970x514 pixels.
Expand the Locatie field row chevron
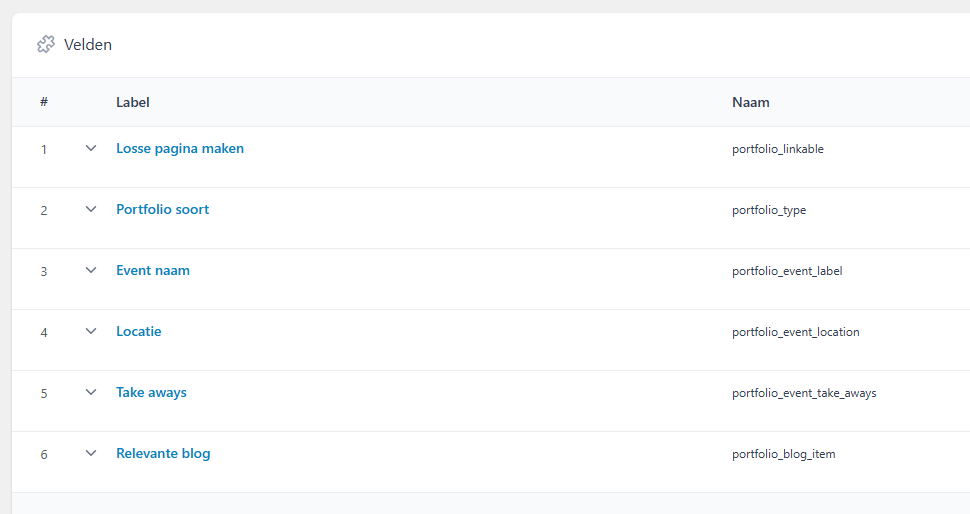(91, 331)
